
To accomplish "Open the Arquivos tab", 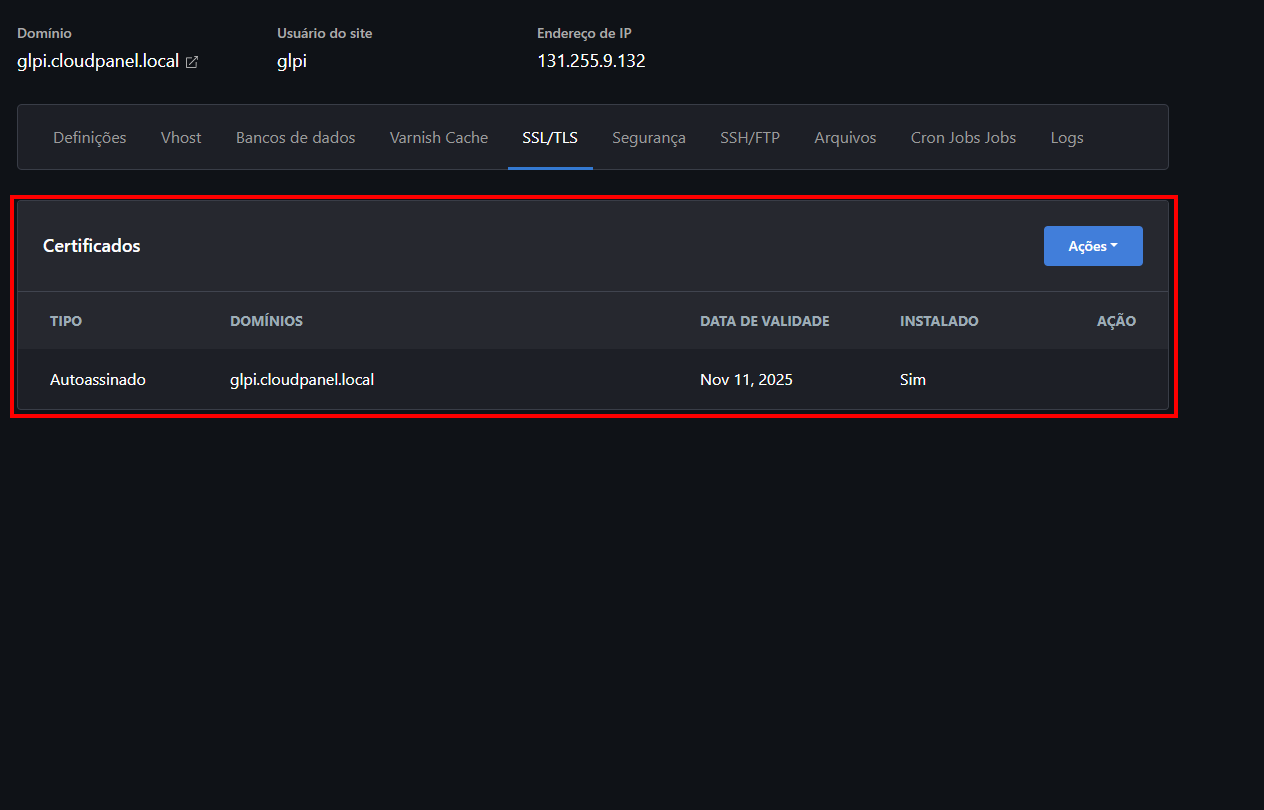I will (x=845, y=138).
